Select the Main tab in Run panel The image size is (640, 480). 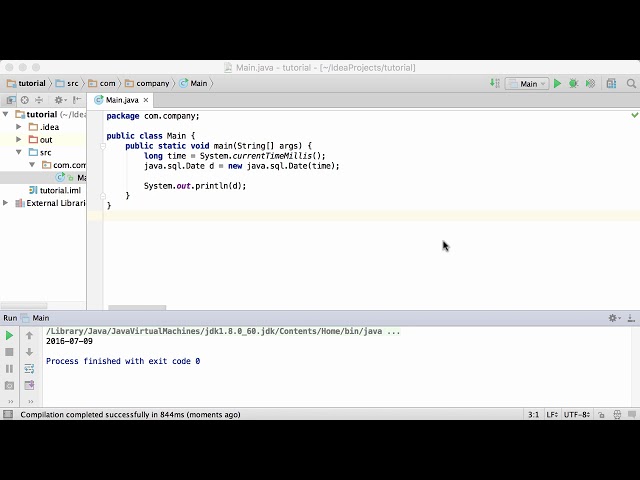click(x=35, y=318)
